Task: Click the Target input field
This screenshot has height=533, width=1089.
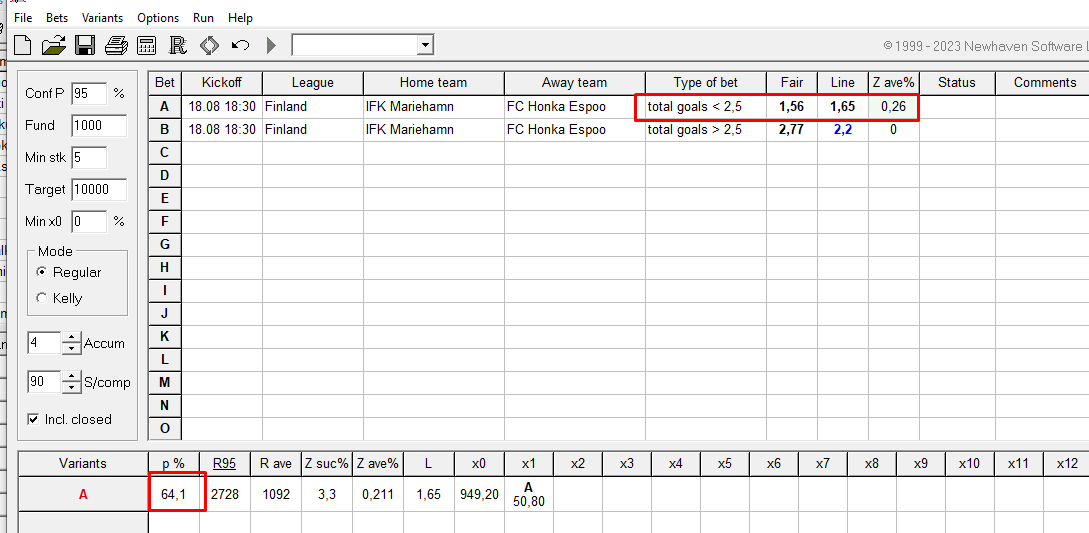Action: [x=99, y=190]
